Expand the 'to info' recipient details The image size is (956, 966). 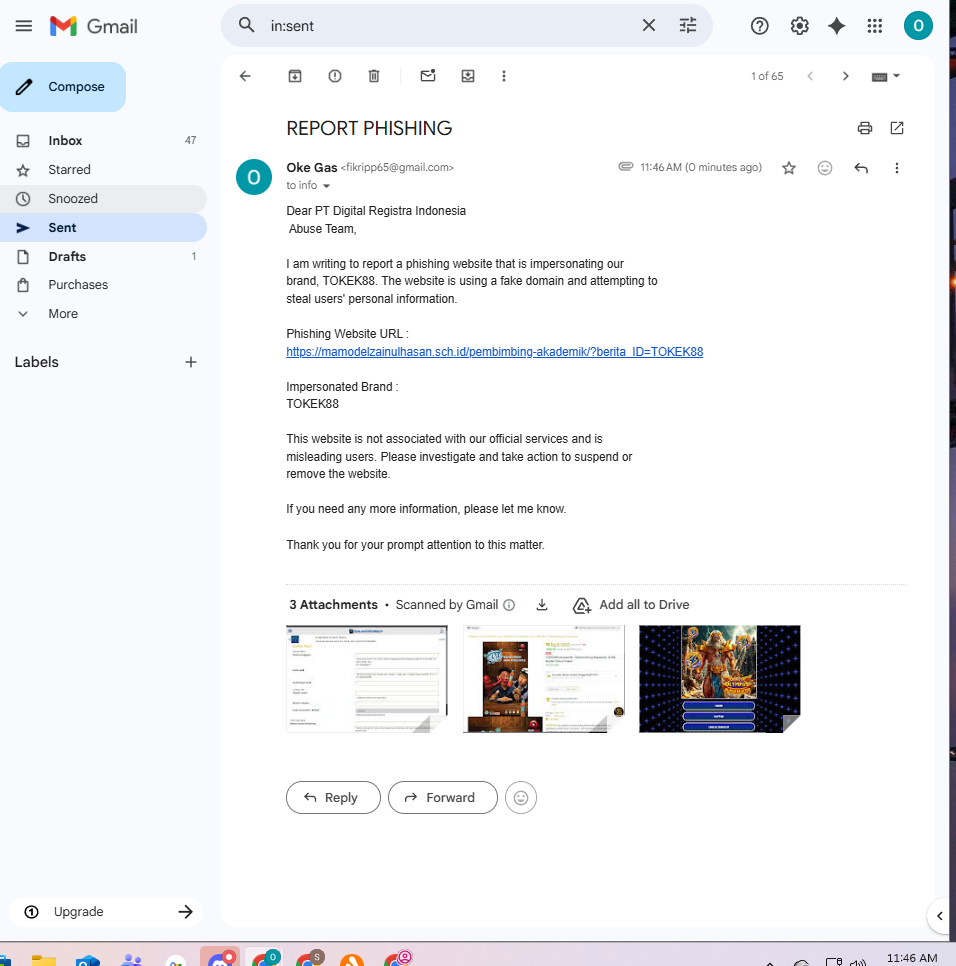point(327,185)
